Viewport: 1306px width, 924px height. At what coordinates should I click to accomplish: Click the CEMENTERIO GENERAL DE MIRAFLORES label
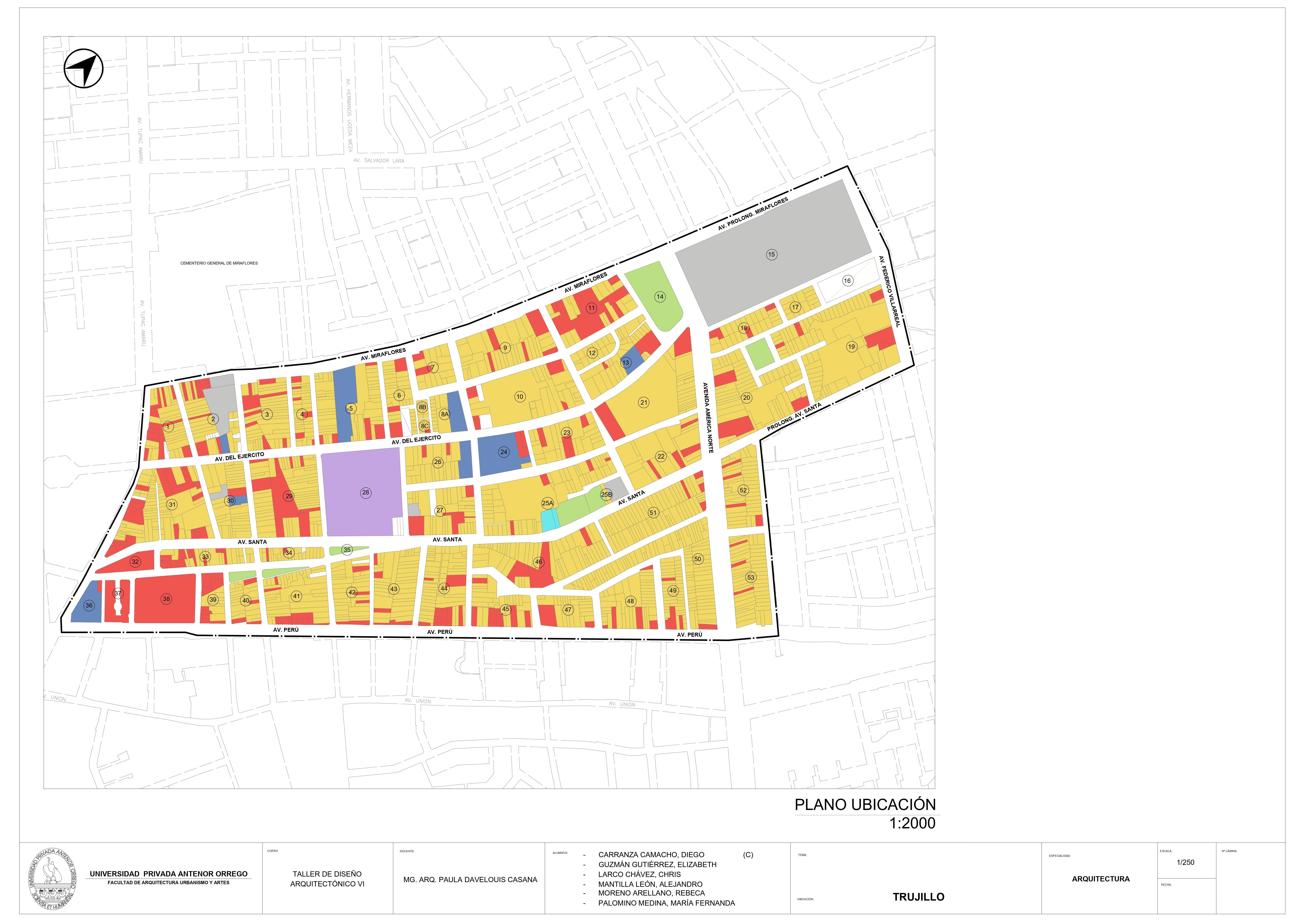[x=219, y=263]
